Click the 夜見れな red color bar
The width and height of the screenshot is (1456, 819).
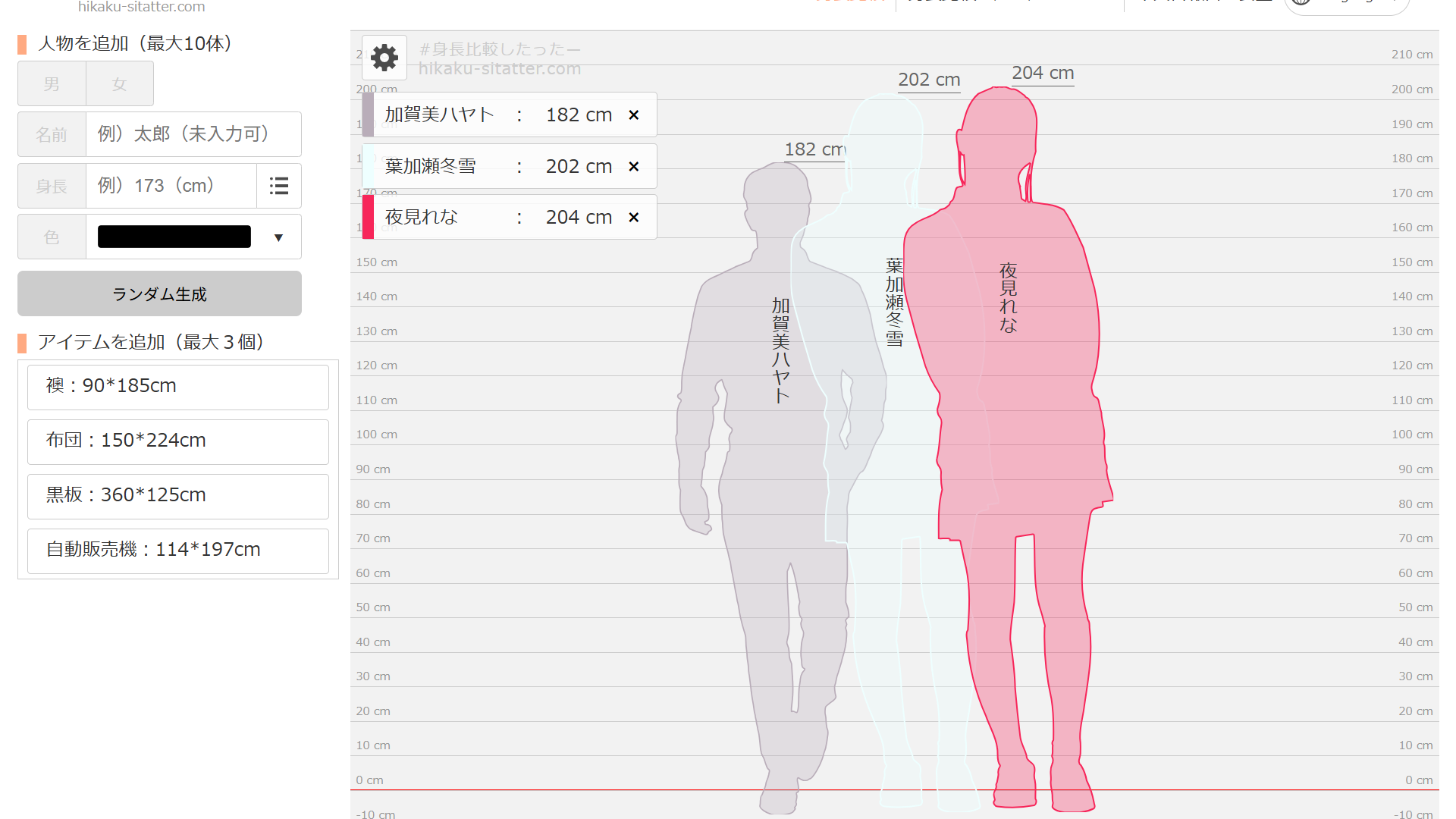point(368,218)
